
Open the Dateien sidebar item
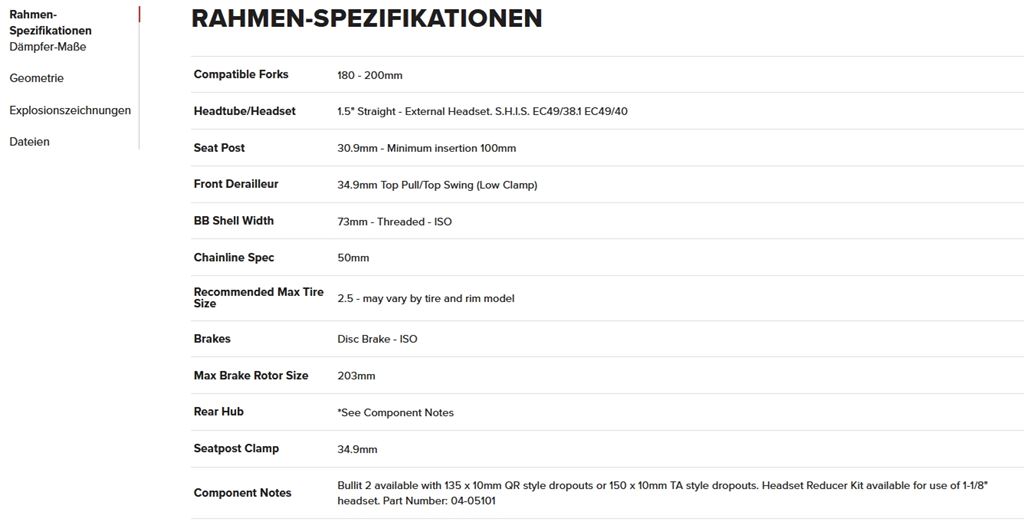pyautogui.click(x=29, y=142)
